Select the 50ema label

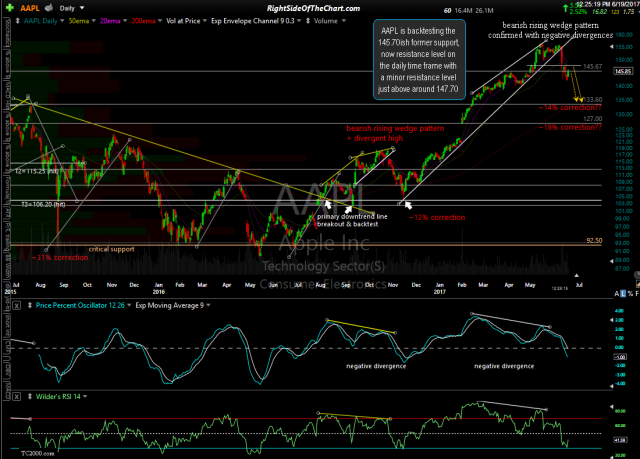click(x=79, y=21)
